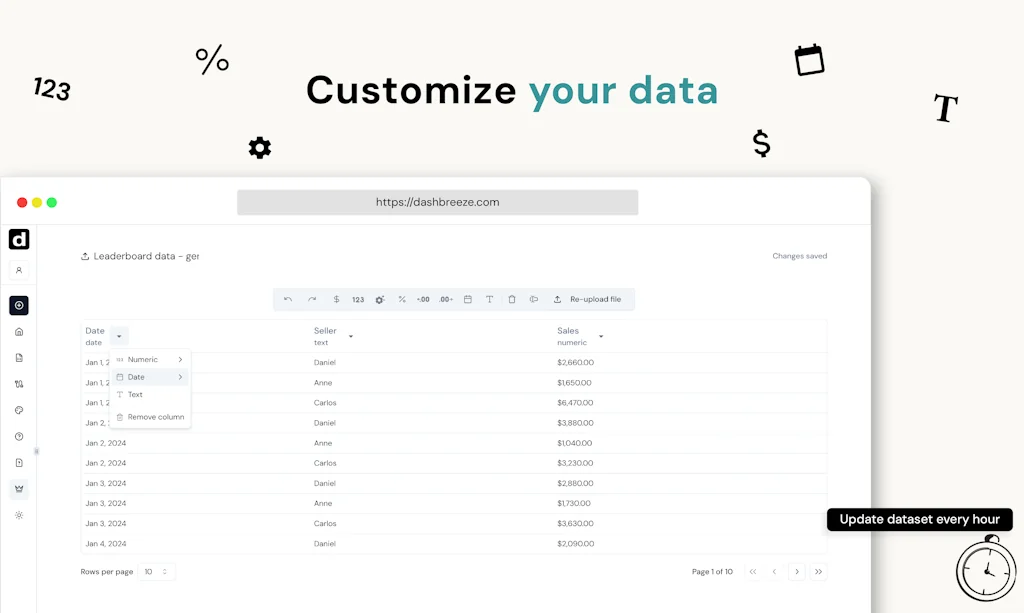Open the Home section in the sidebar
The width and height of the screenshot is (1024, 613).
point(19,330)
